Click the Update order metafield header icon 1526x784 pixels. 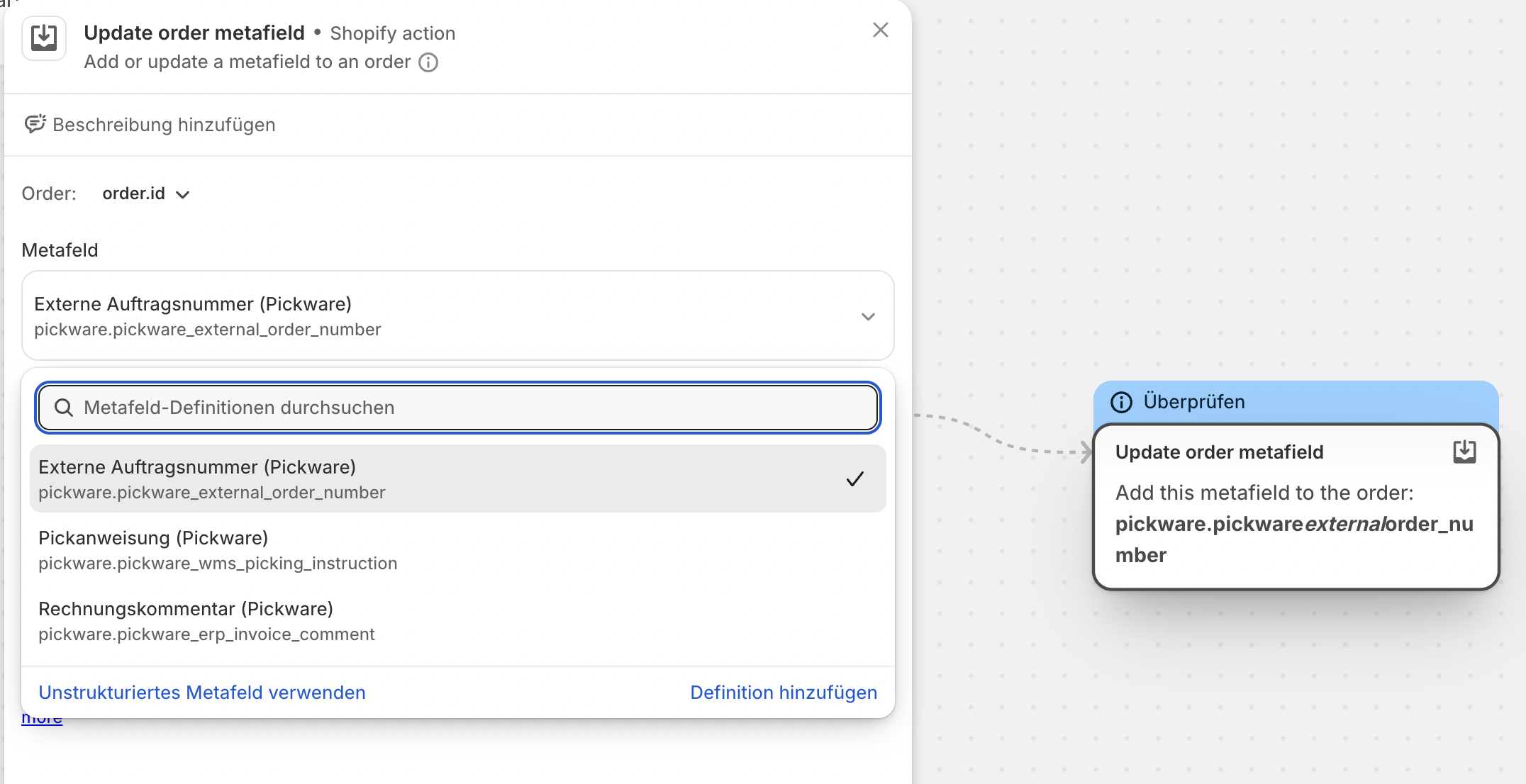44,38
